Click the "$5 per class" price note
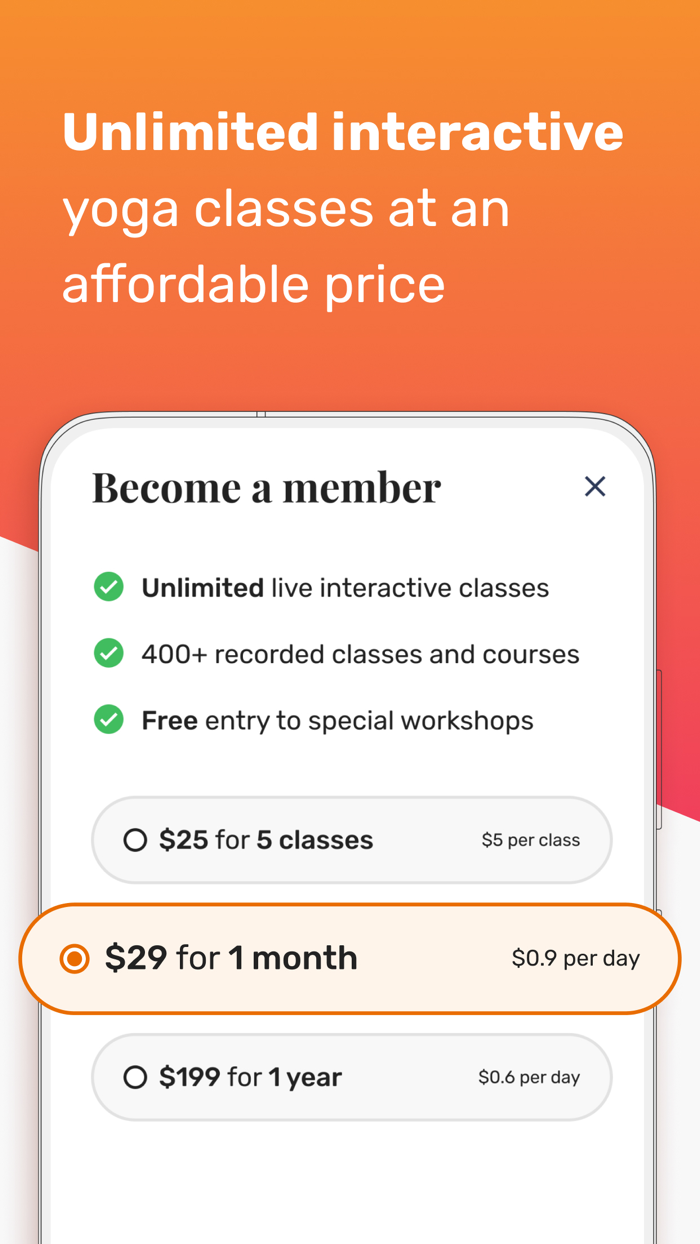 coord(530,840)
